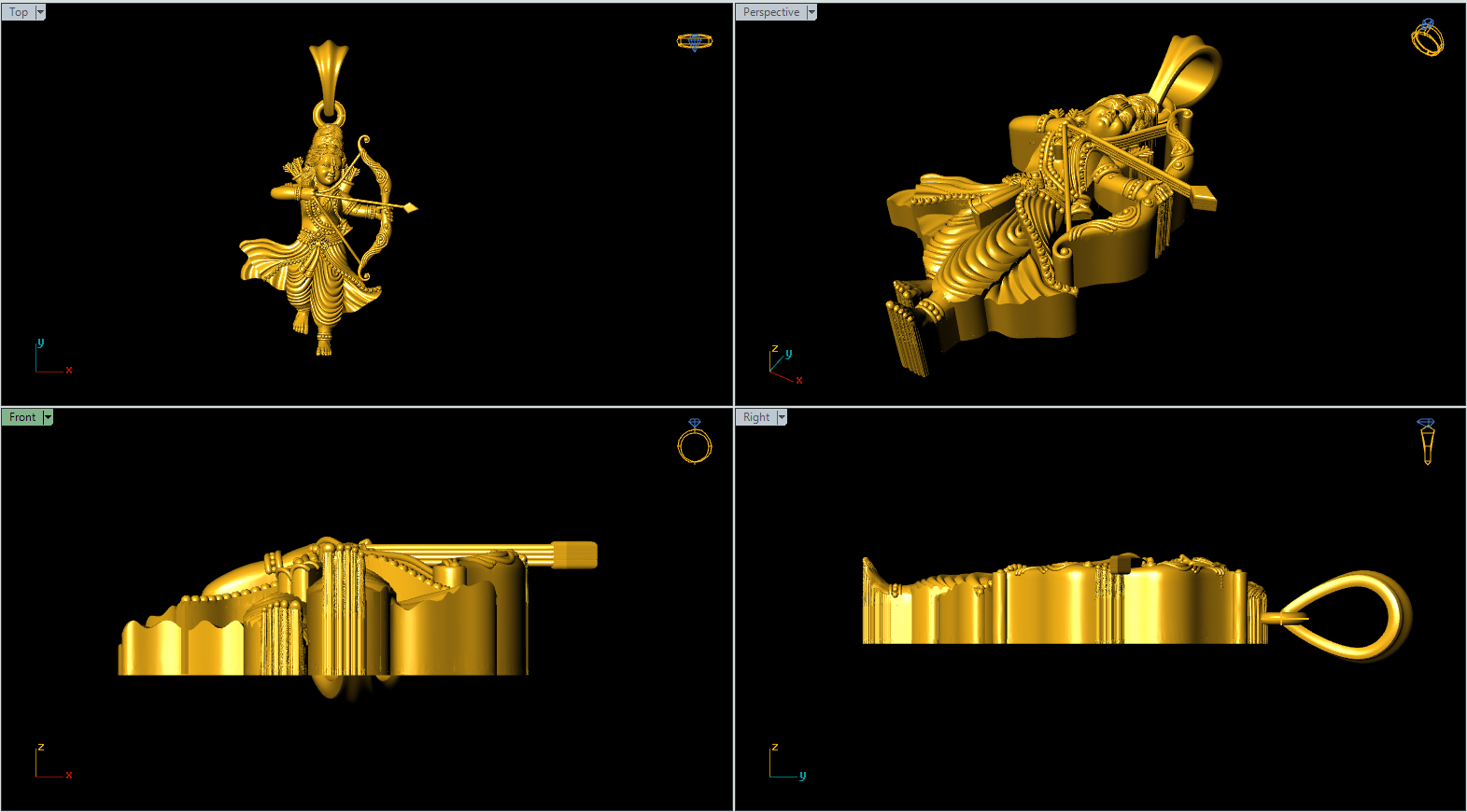Select the arrow tip in Front view
1467x812 pixels.
click(x=573, y=554)
